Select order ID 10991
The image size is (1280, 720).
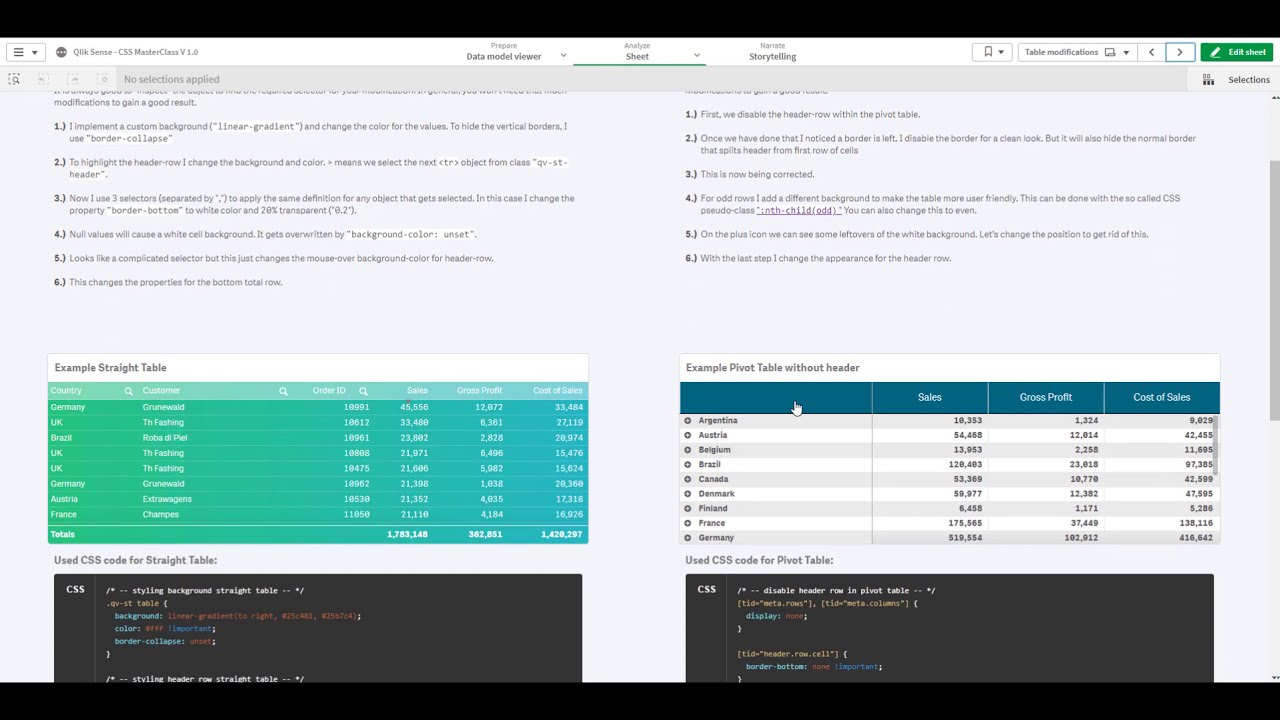pyautogui.click(x=356, y=407)
